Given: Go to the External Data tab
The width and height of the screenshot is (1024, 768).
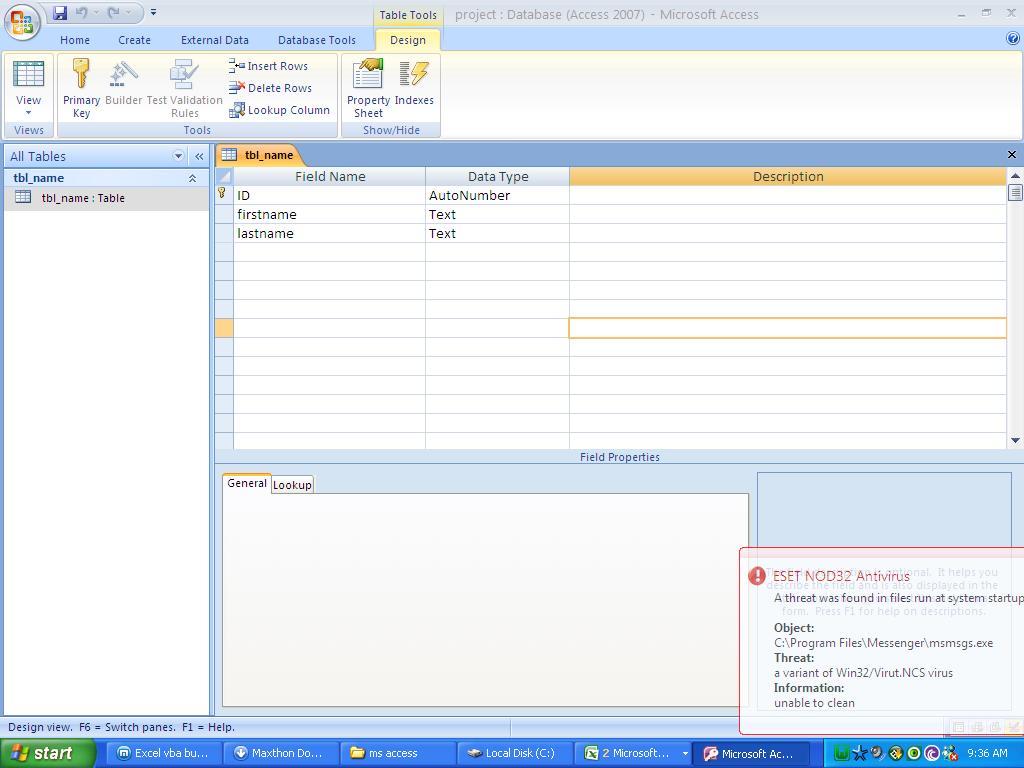Looking at the screenshot, I should point(215,40).
